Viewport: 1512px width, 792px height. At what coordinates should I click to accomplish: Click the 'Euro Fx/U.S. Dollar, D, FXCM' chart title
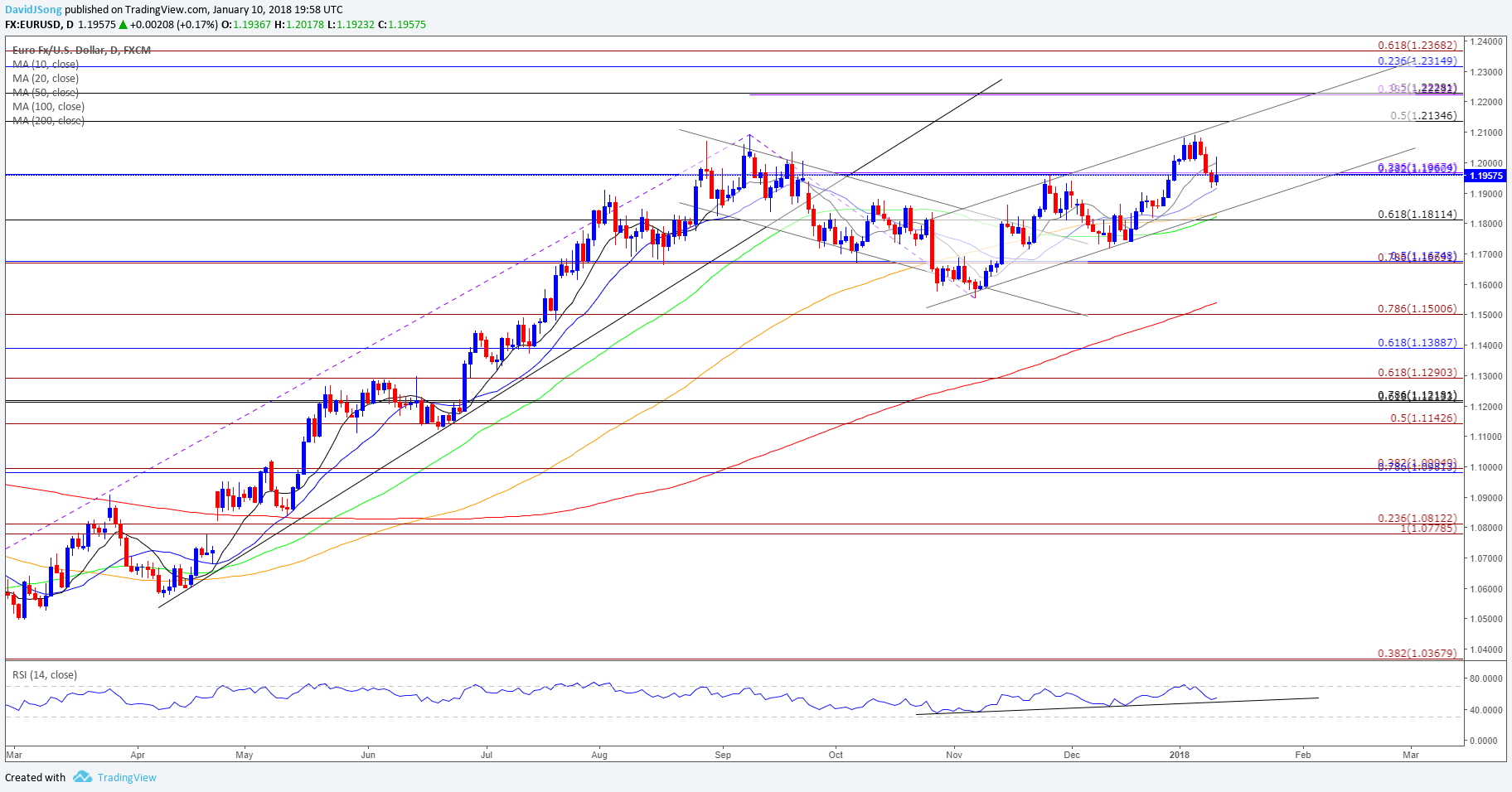[x=81, y=50]
